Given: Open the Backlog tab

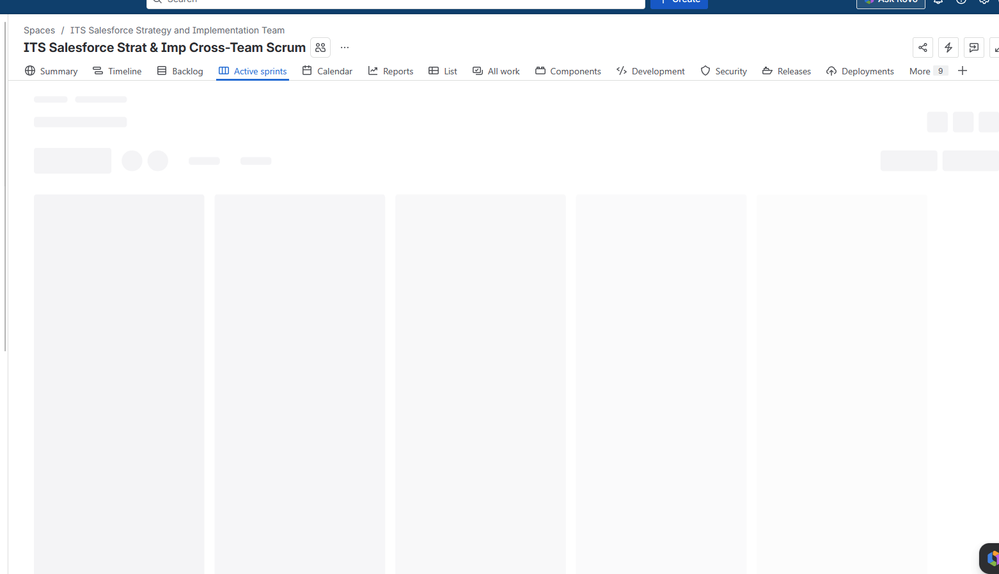Looking at the screenshot, I should [x=180, y=71].
